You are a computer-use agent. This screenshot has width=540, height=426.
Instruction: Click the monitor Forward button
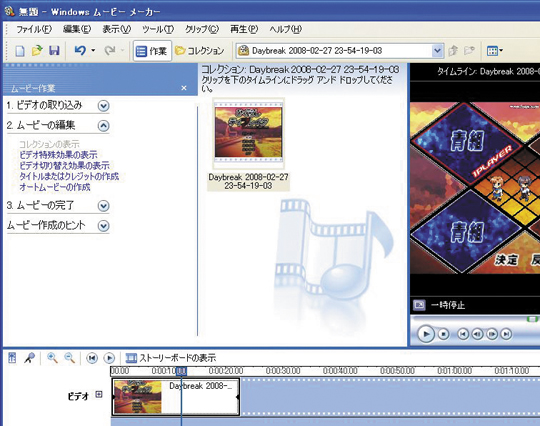[x=506, y=334]
